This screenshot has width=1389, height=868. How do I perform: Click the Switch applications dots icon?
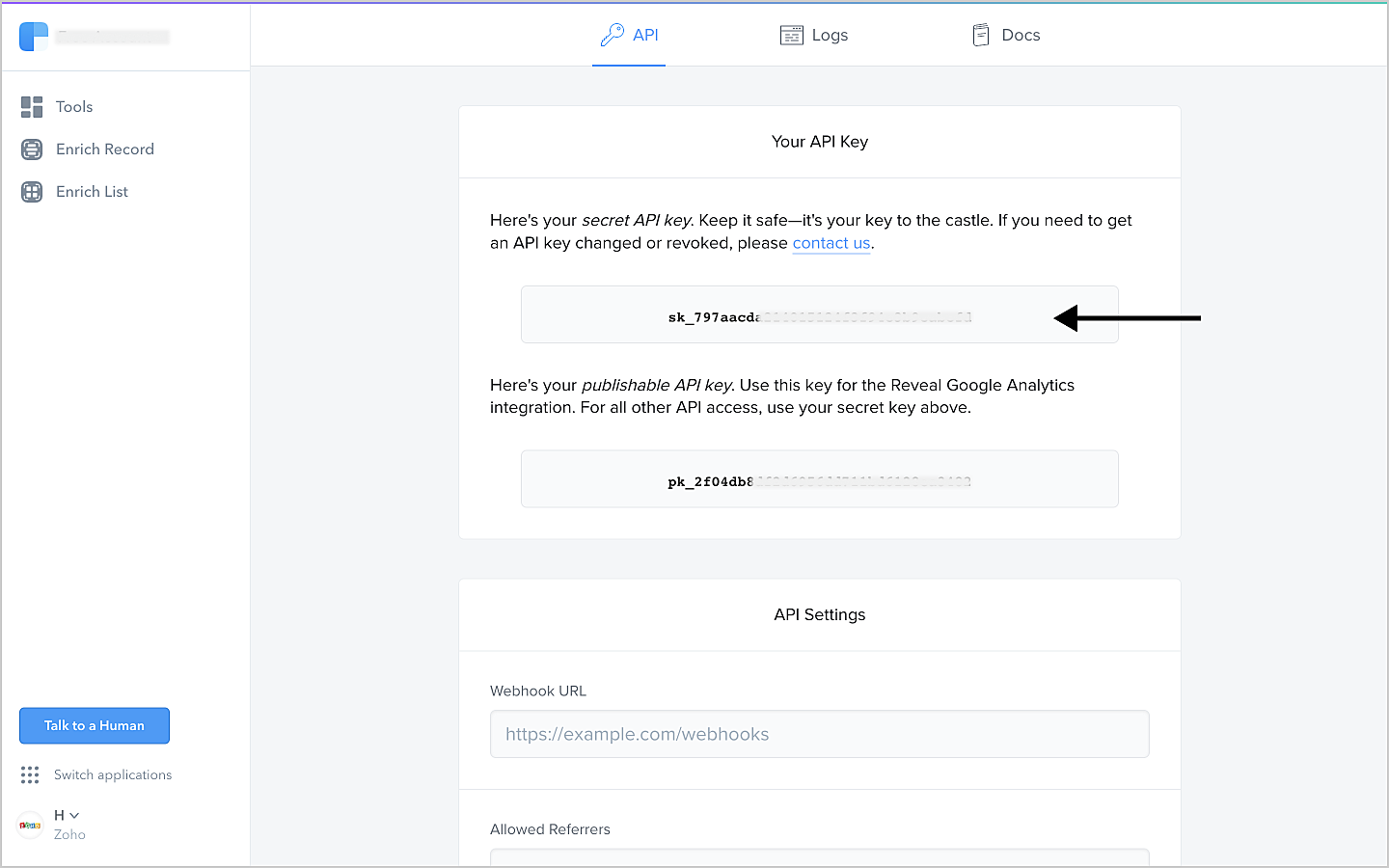30,775
